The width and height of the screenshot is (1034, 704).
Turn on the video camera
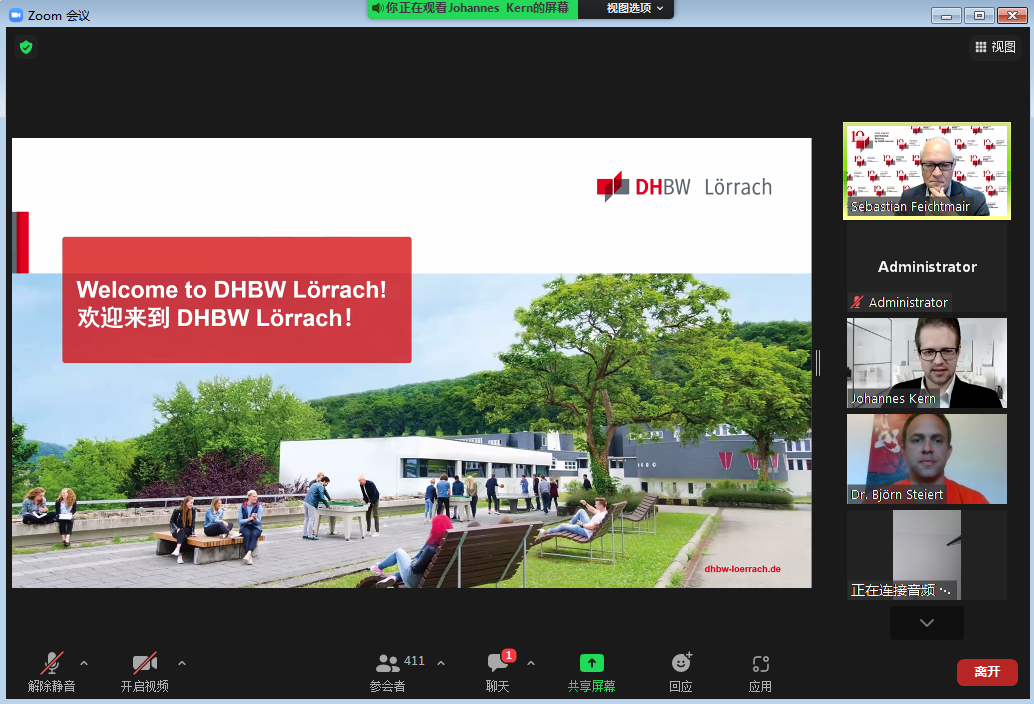tap(145, 663)
